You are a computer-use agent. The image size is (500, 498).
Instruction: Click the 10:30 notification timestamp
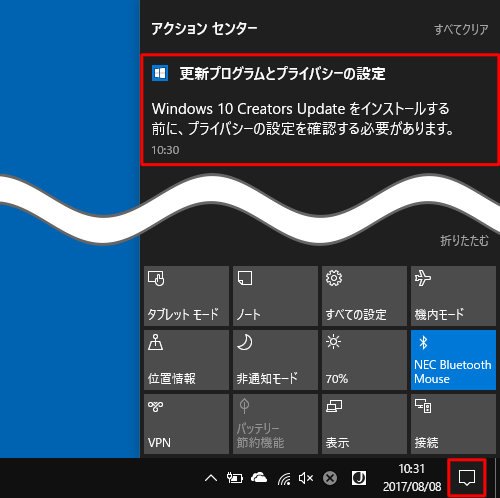point(165,150)
